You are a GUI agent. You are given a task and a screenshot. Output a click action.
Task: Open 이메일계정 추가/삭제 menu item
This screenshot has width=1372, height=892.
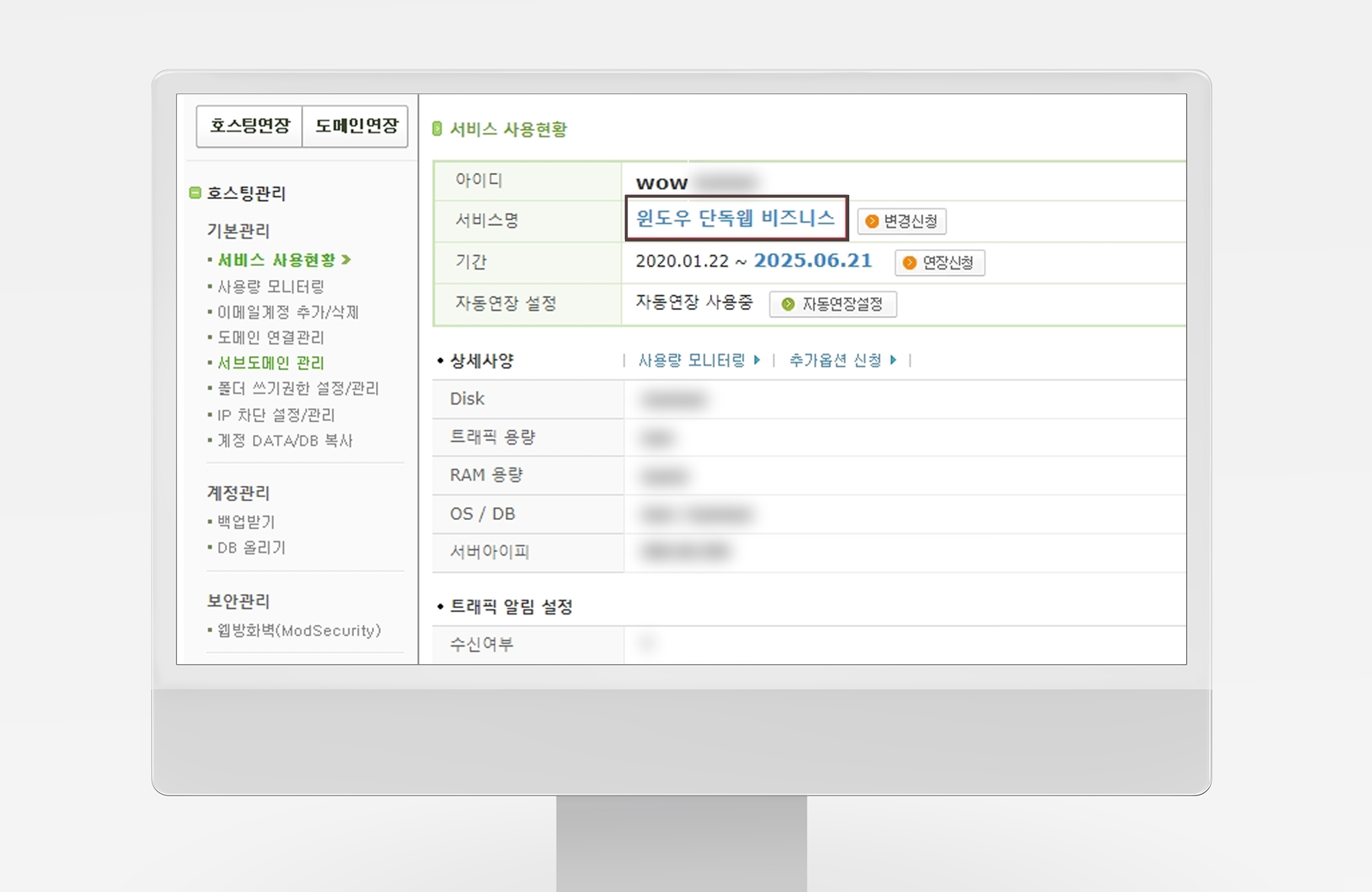[288, 312]
